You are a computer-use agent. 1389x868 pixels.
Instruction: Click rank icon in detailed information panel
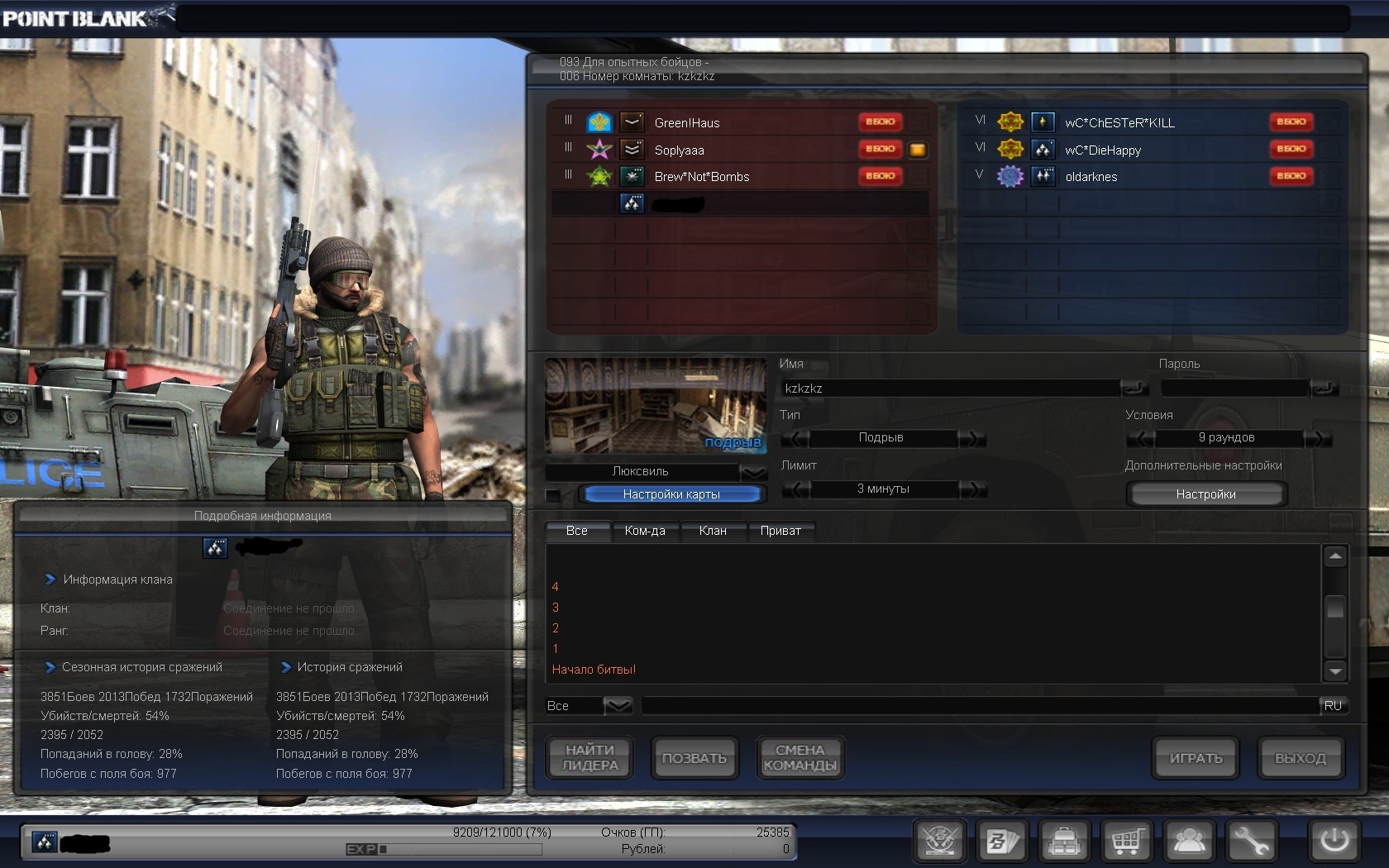215,547
